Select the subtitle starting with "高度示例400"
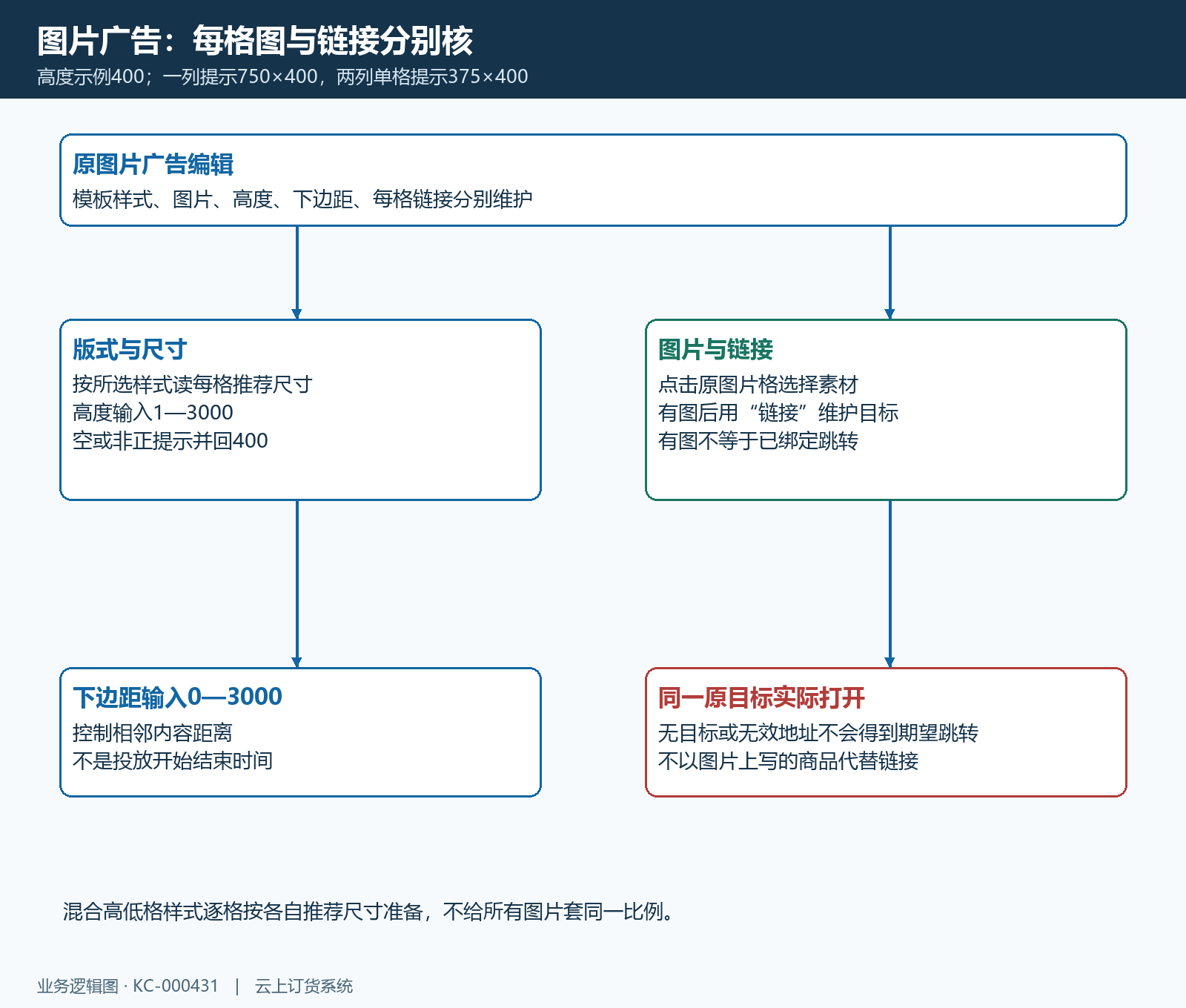Screen dimensions: 1186x1008 [x=282, y=76]
